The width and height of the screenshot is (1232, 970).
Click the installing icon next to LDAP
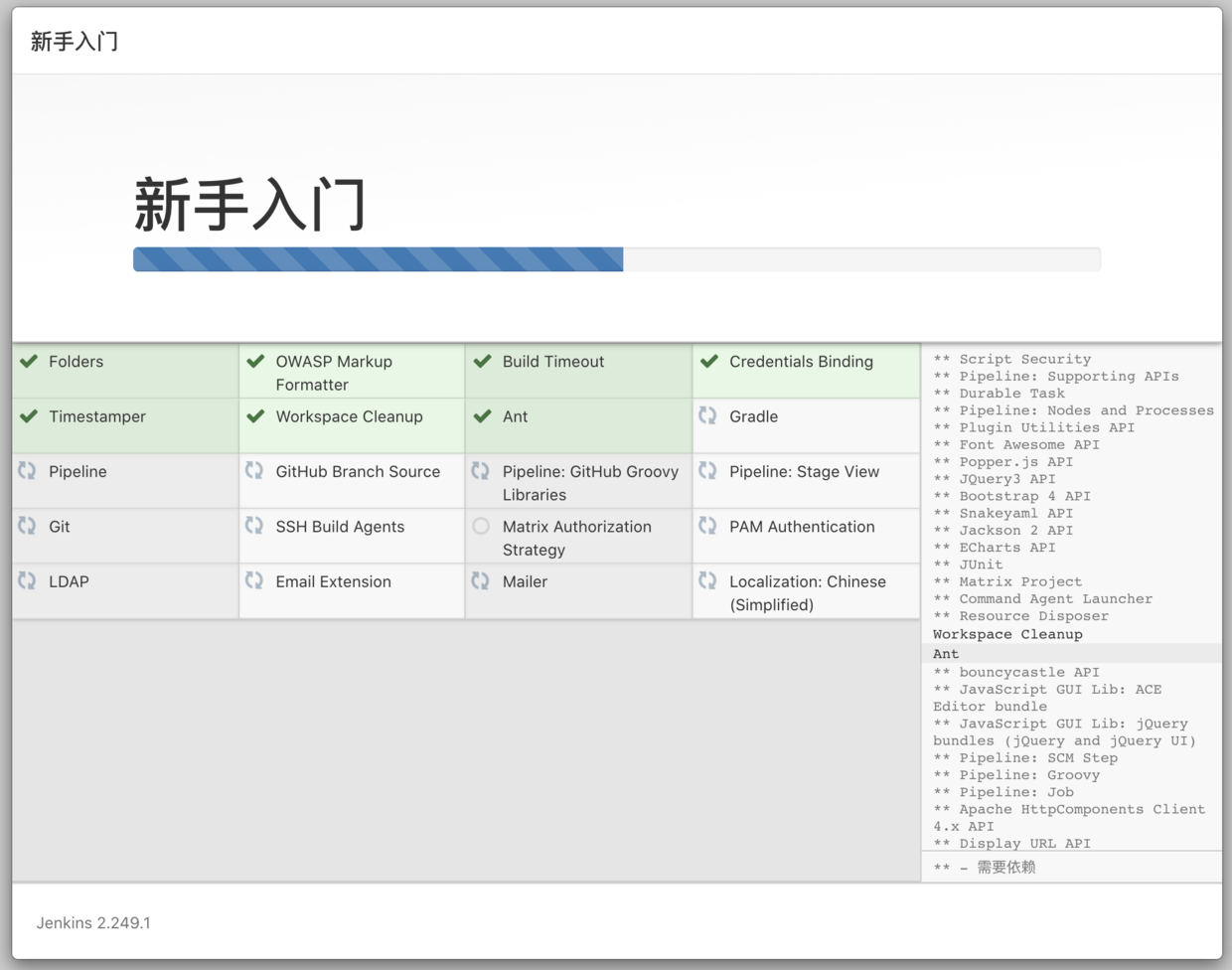(x=27, y=579)
